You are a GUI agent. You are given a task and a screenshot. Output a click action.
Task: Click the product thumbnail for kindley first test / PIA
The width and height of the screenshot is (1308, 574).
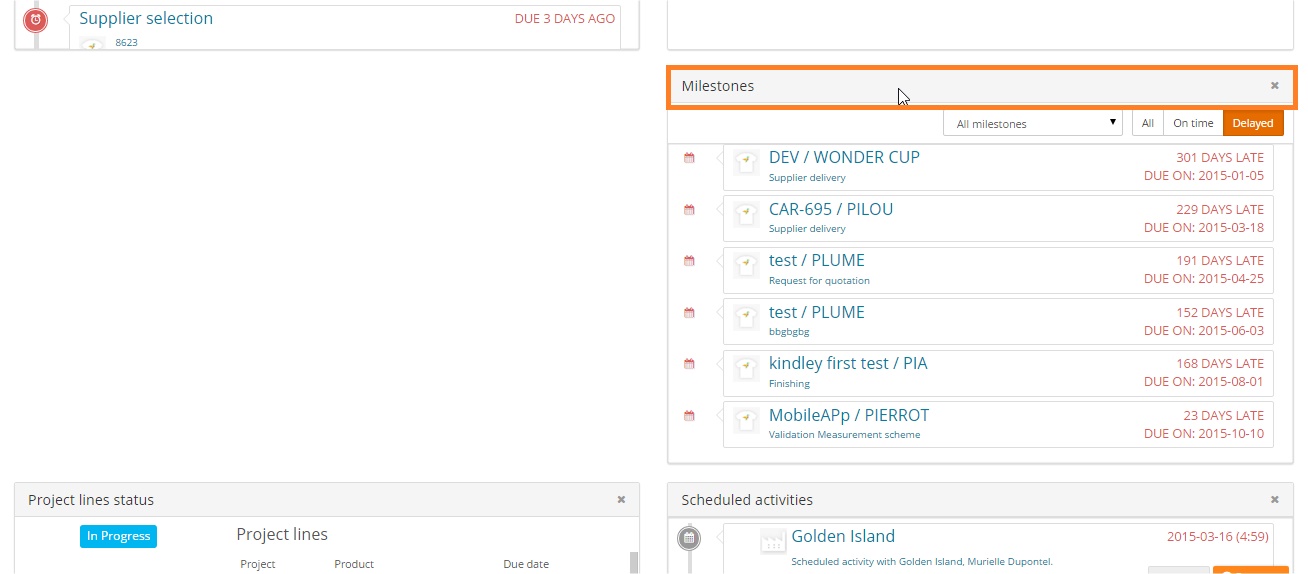pyautogui.click(x=746, y=369)
